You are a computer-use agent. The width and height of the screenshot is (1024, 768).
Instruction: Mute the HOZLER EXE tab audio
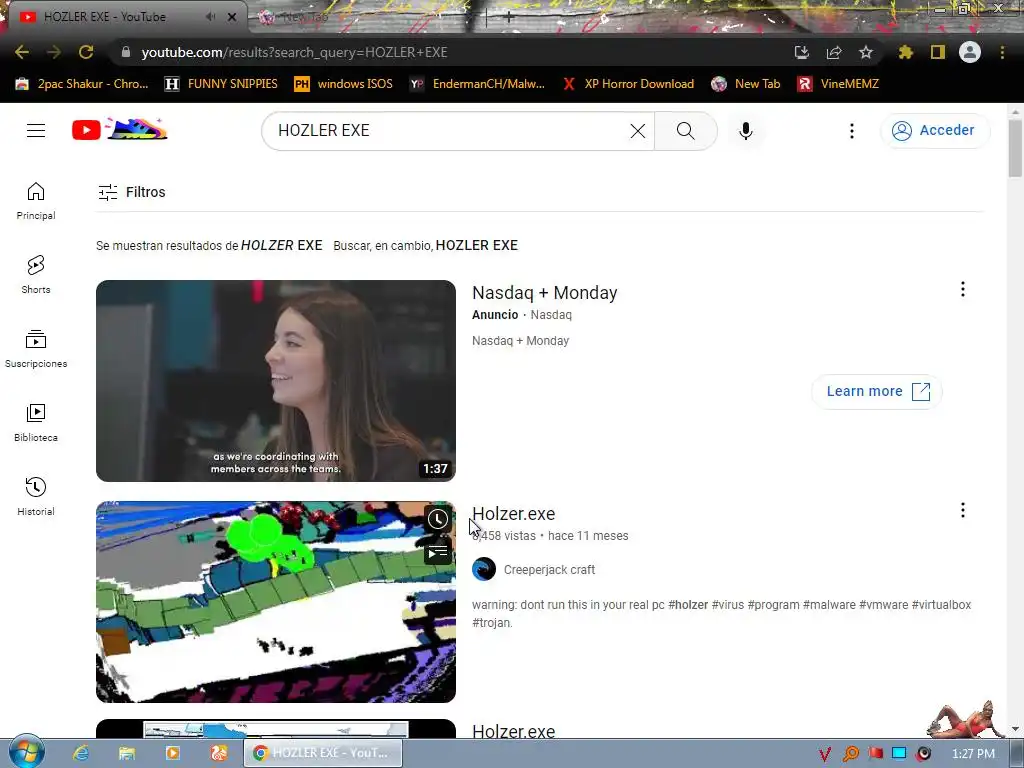(210, 17)
